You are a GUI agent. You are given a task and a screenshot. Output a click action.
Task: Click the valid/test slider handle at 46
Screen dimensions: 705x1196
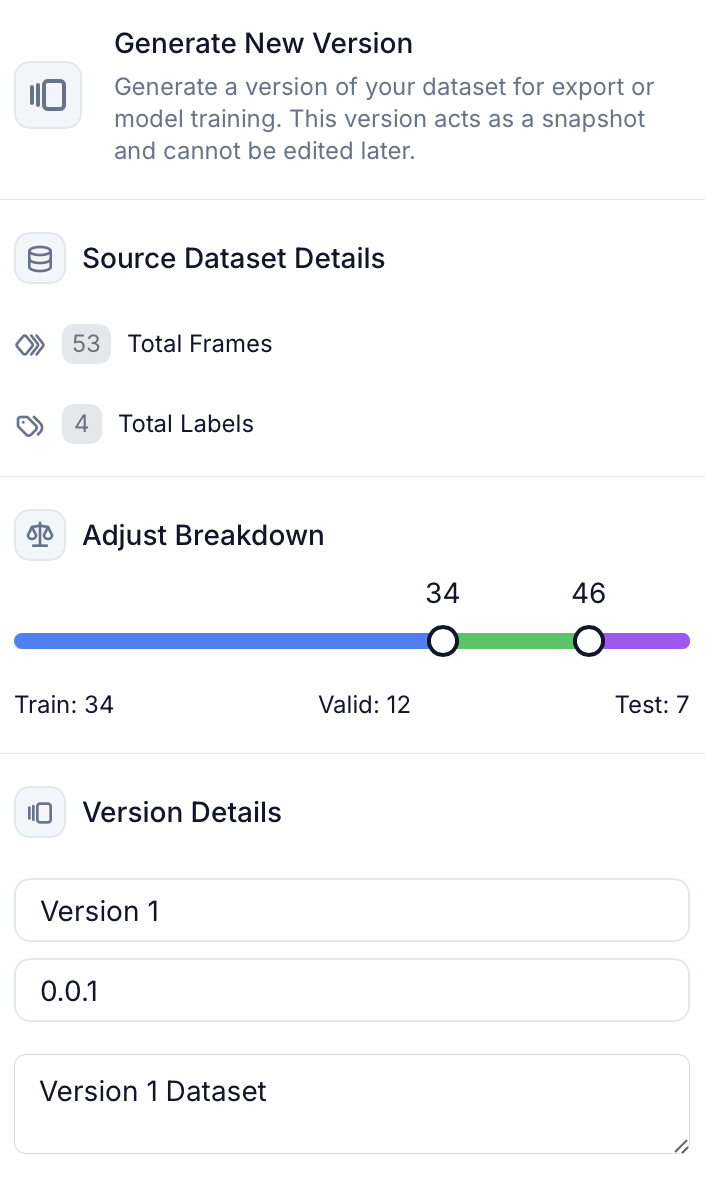(x=589, y=641)
